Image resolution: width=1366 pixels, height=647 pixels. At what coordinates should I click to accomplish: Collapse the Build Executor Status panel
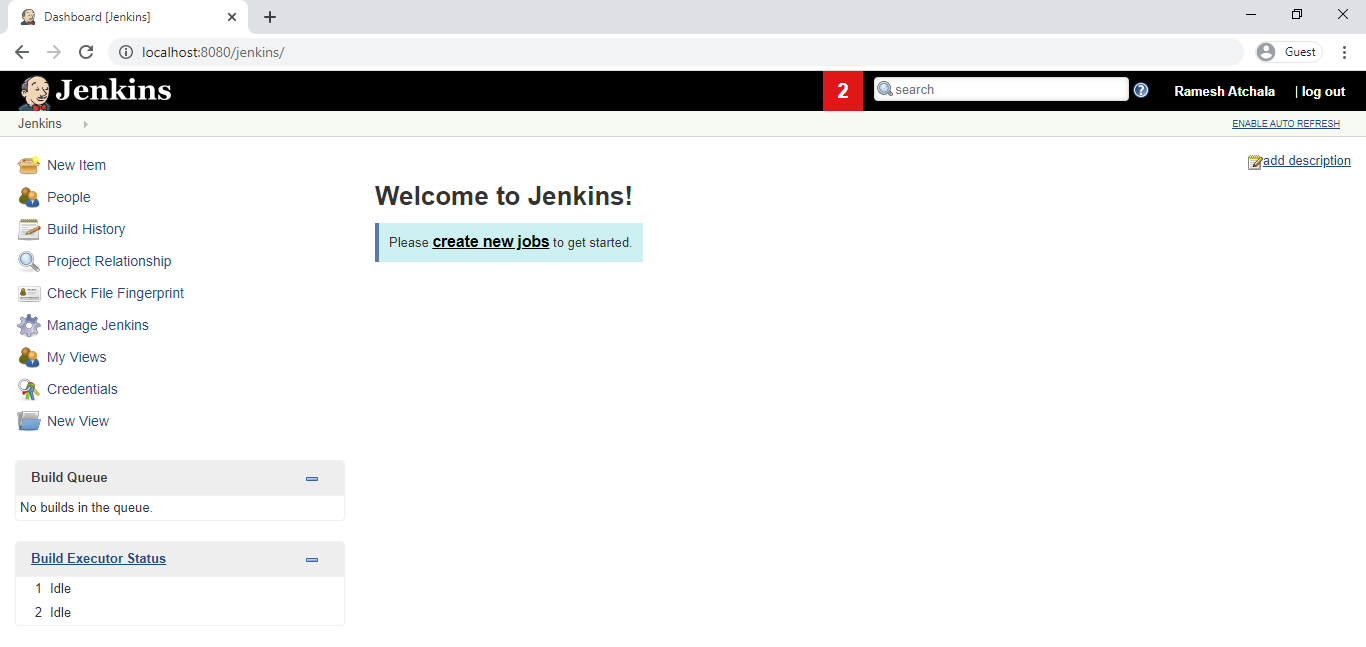point(312,560)
